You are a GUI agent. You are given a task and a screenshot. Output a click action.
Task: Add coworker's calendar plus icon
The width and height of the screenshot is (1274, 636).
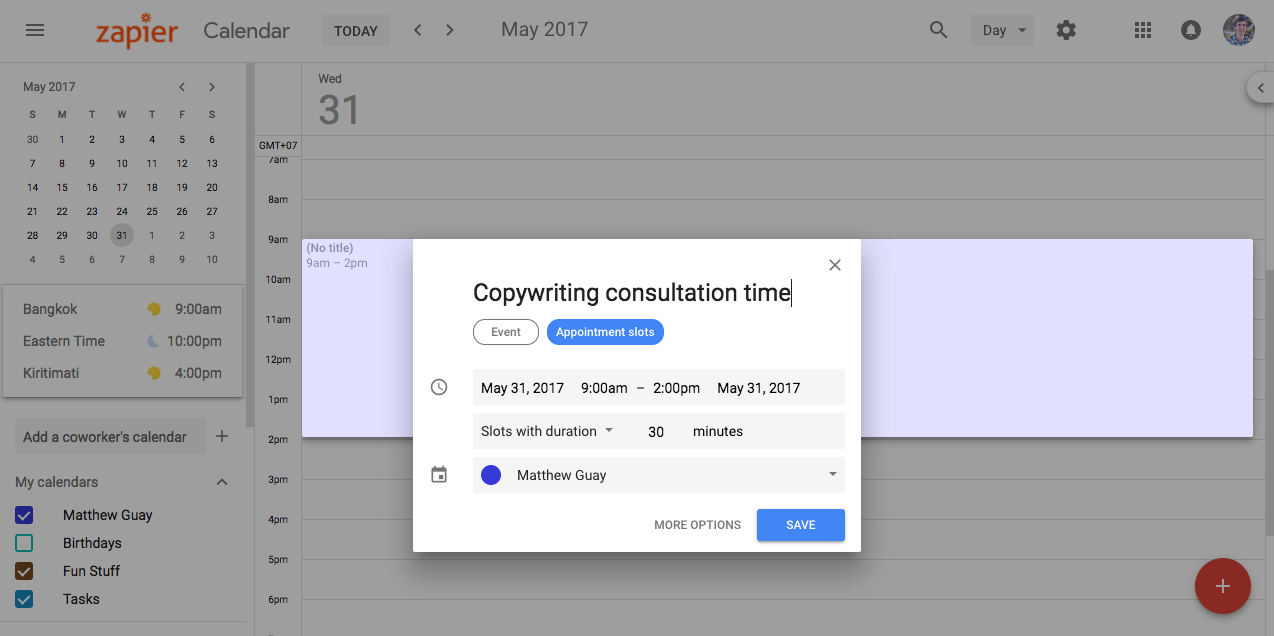222,436
